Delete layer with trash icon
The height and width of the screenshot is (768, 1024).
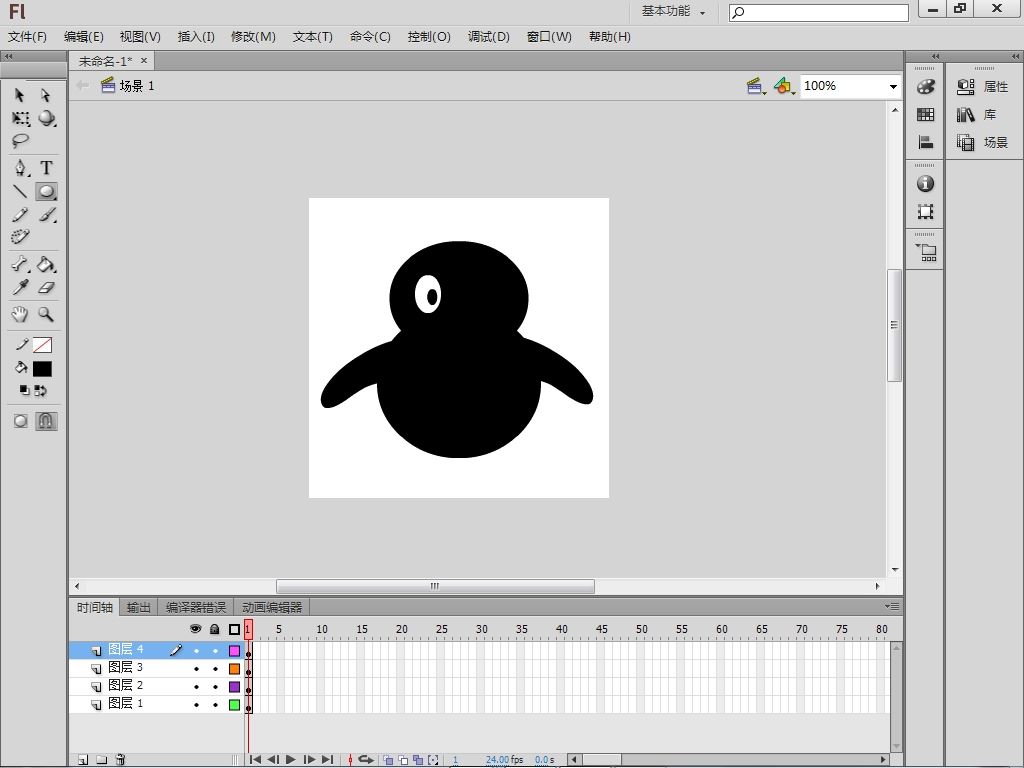click(x=120, y=760)
